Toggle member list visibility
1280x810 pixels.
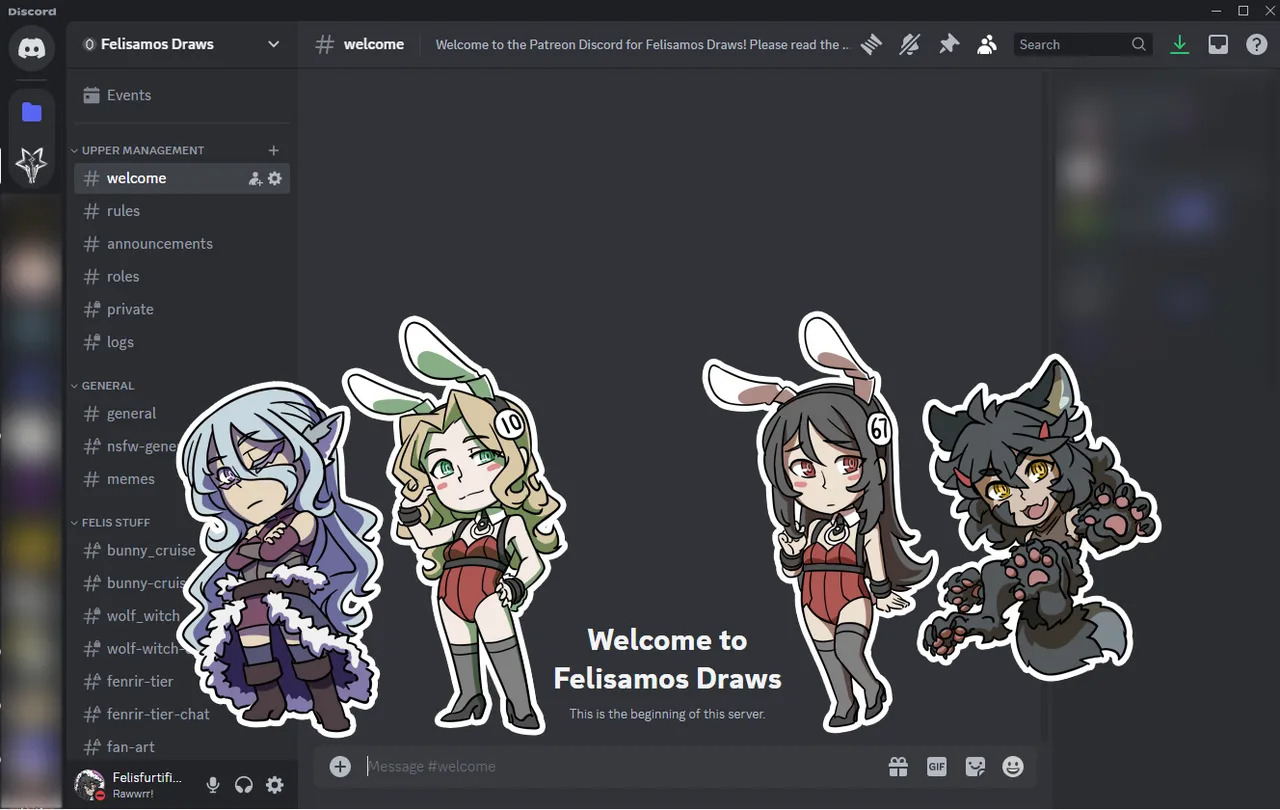click(x=987, y=45)
